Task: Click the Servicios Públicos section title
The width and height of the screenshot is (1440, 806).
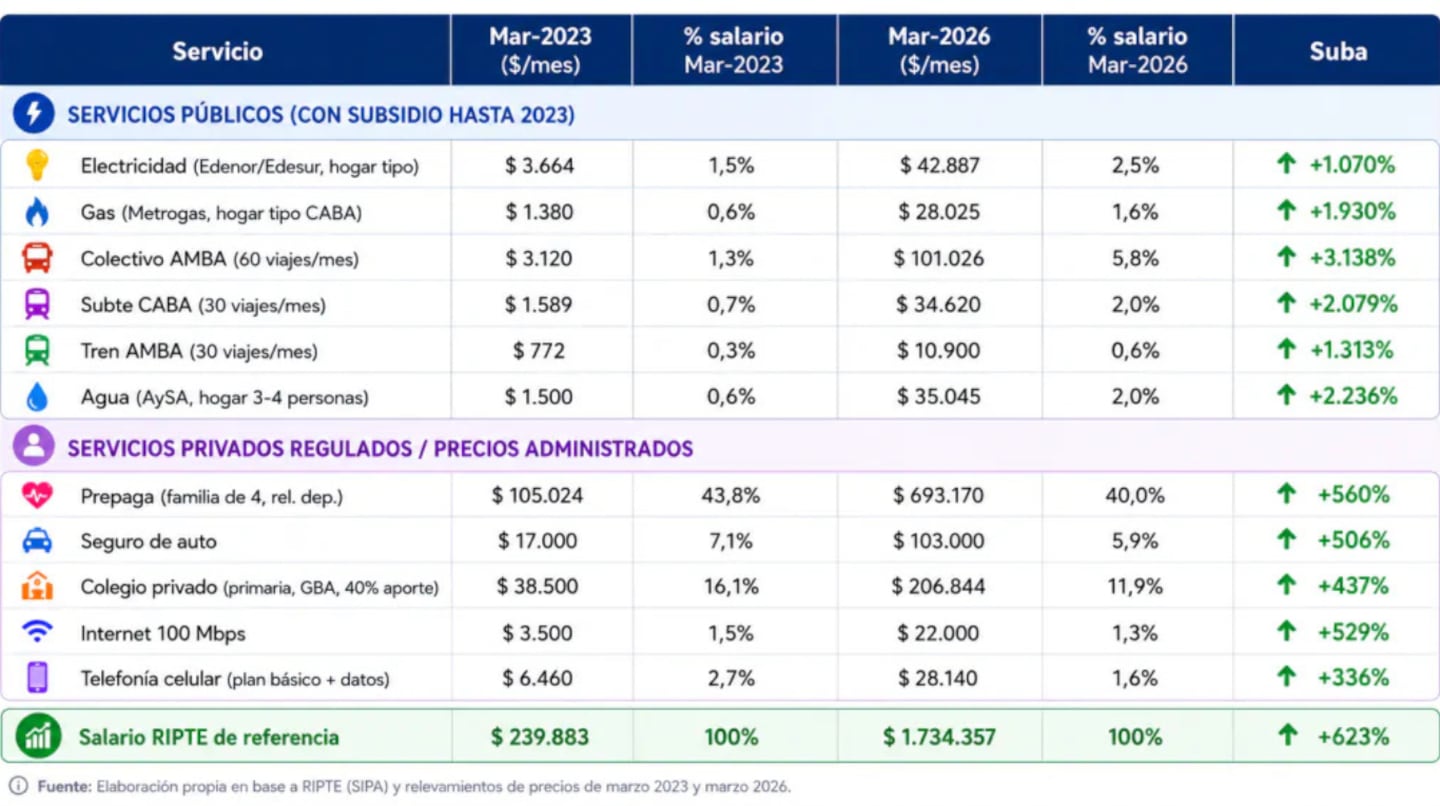Action: click(321, 115)
